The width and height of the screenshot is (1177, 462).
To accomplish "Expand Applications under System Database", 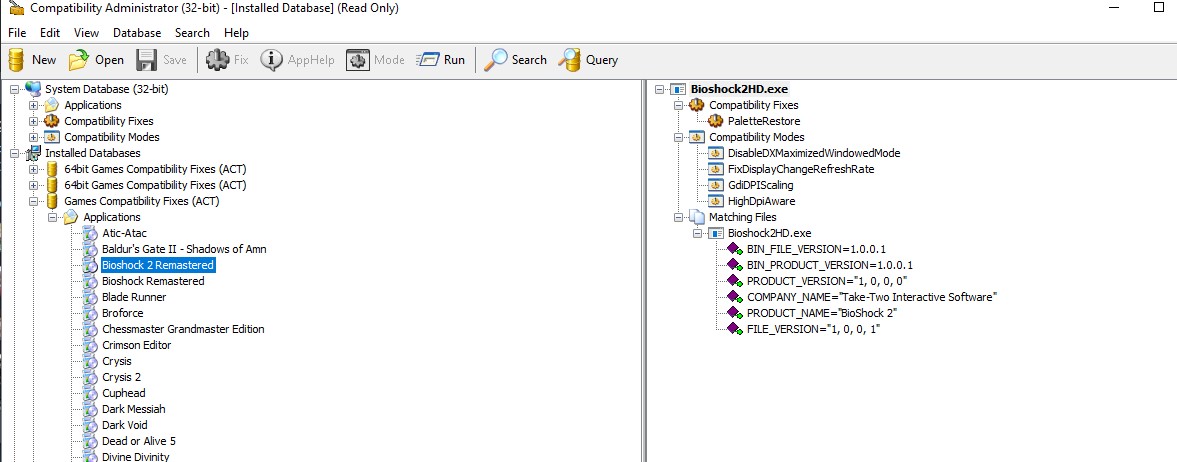I will pos(33,105).
